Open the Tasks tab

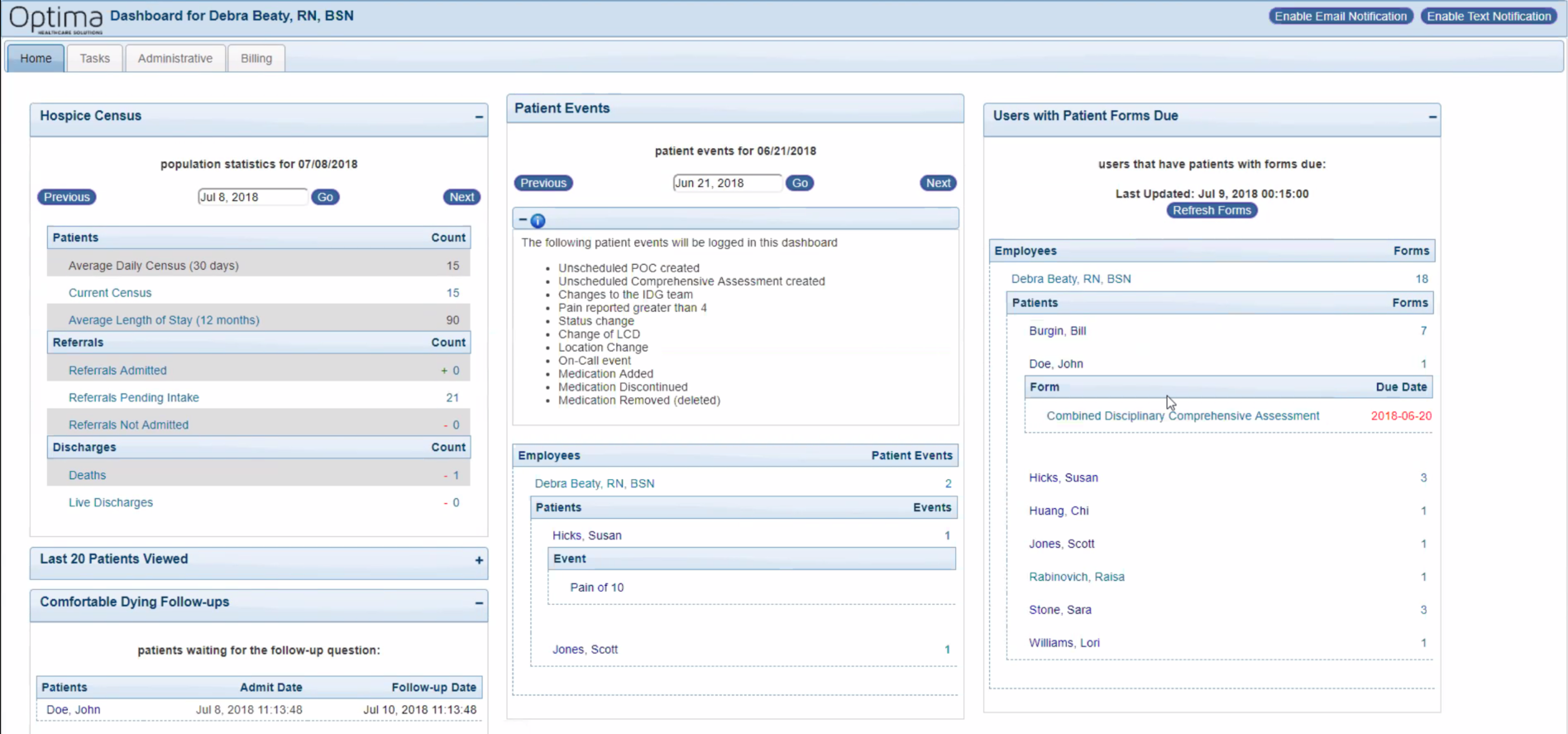click(95, 58)
